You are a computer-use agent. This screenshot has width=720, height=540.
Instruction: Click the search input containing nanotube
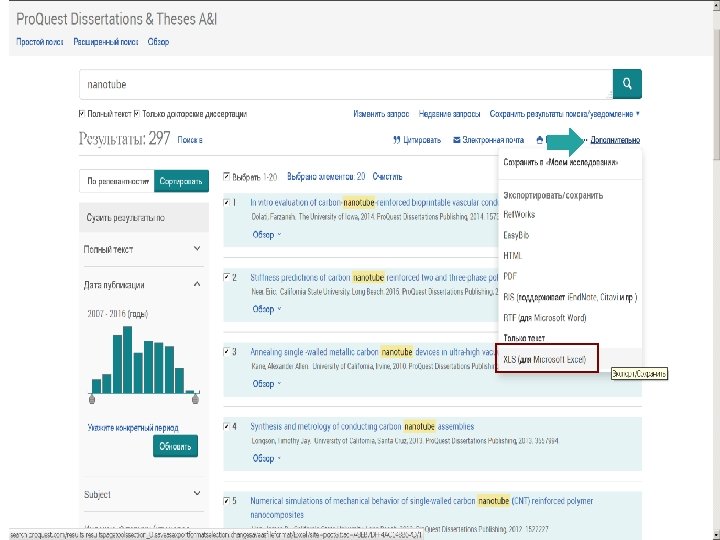(346, 84)
